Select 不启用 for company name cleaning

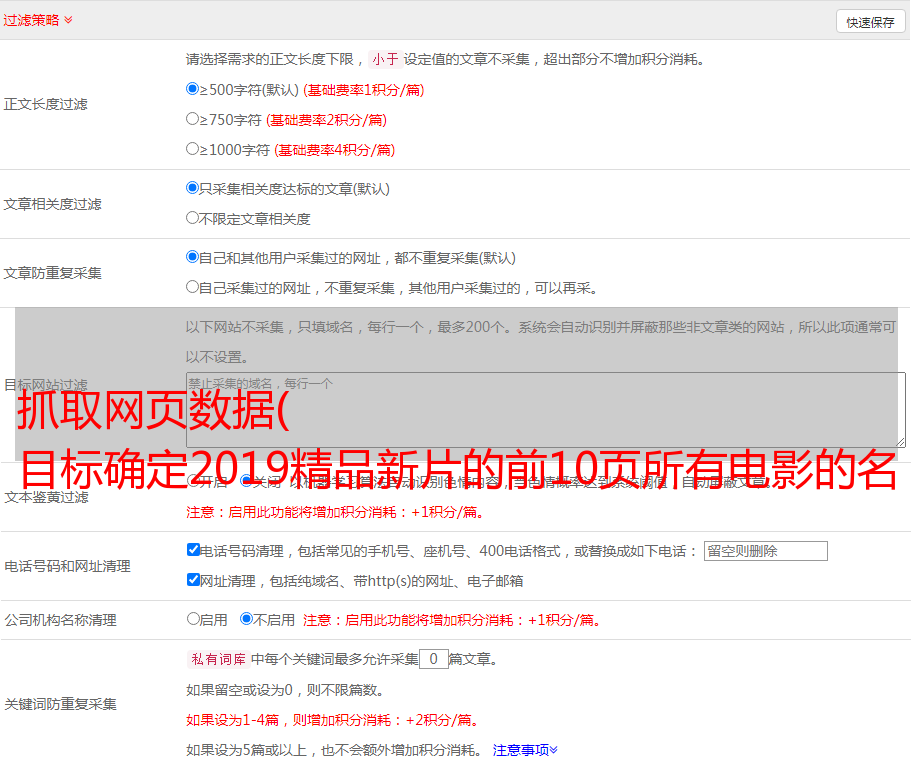pos(246,619)
